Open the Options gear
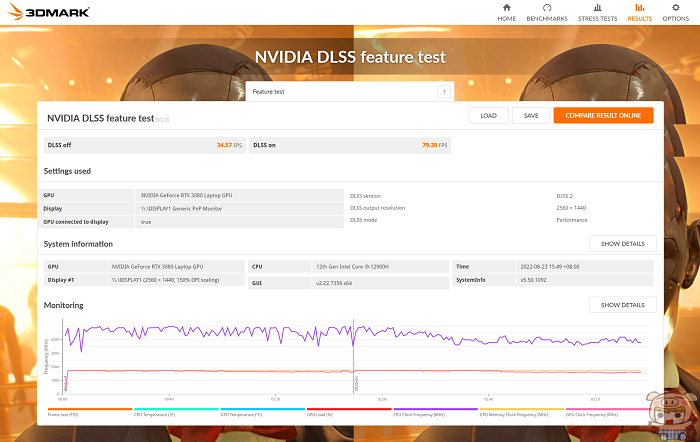The height and width of the screenshot is (442, 700). click(x=675, y=12)
